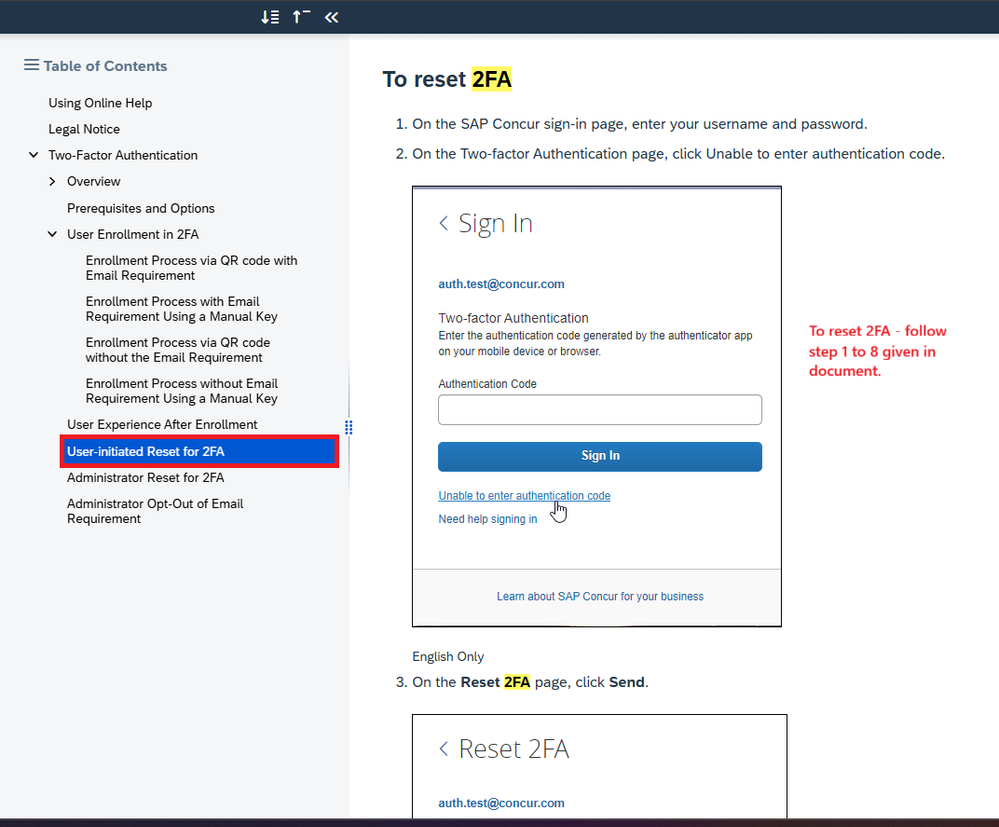
Task: Hide the table of contents panel
Action: (x=331, y=17)
